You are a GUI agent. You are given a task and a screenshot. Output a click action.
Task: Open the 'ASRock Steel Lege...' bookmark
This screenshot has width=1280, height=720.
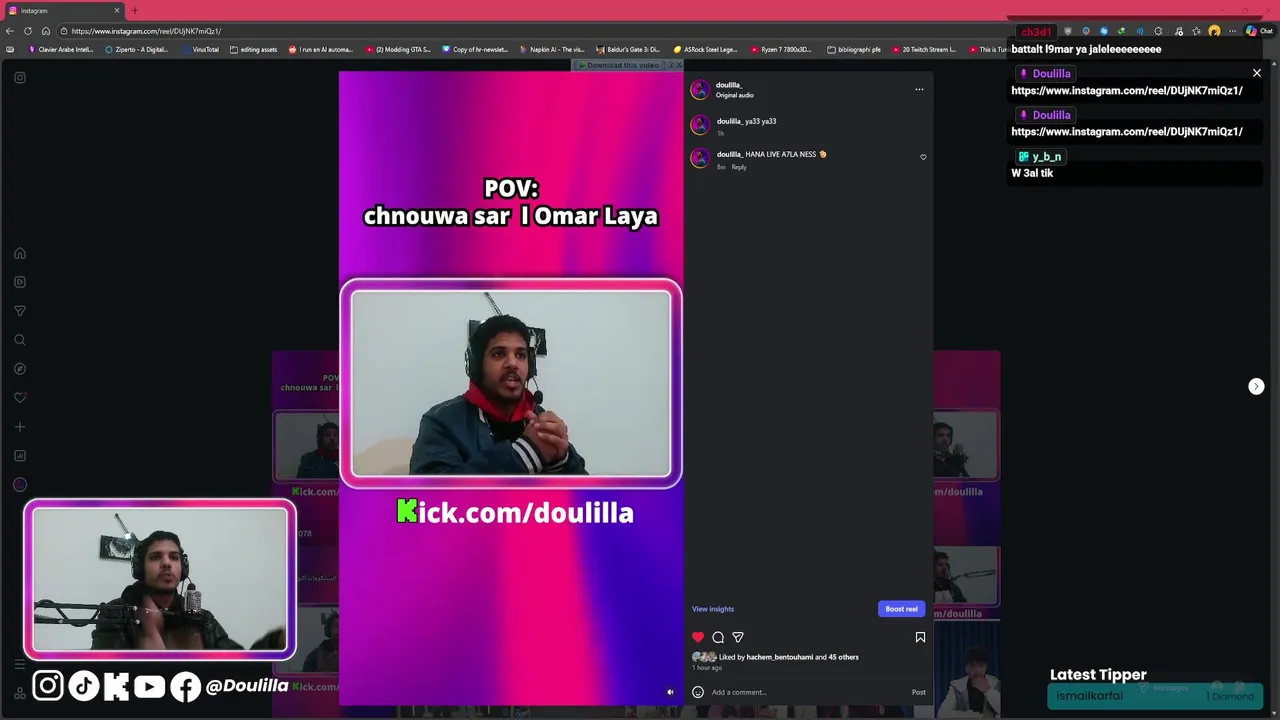click(x=706, y=49)
